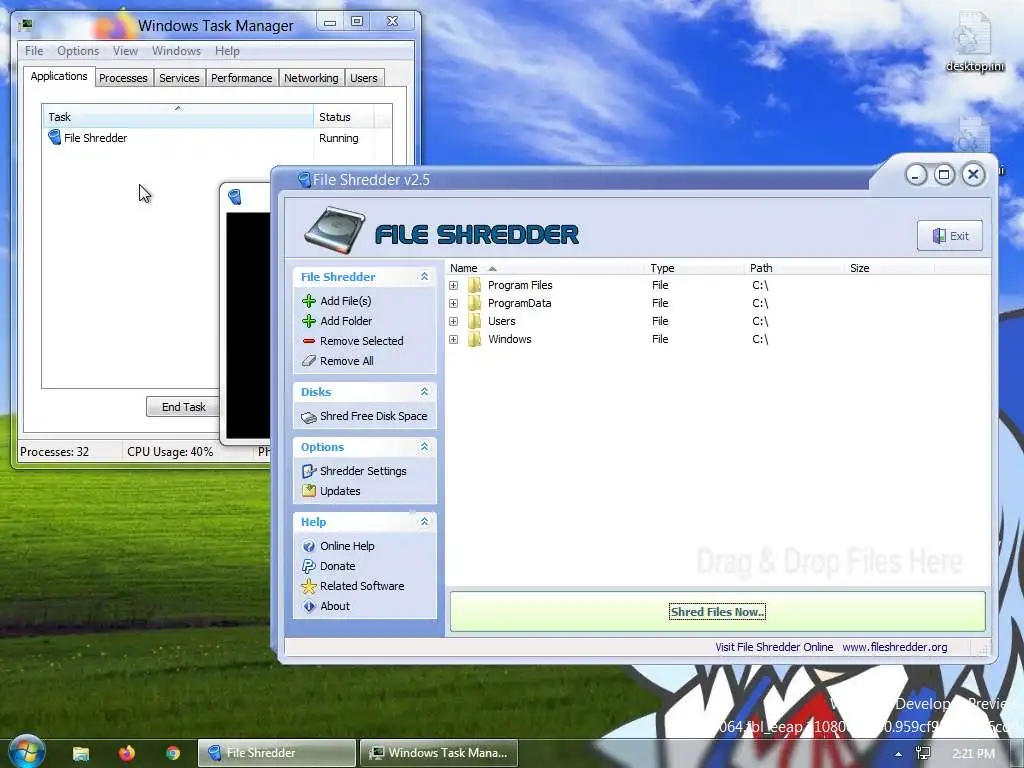Click the network icon in system tray
This screenshot has width=1024, height=768.
pos(923,754)
